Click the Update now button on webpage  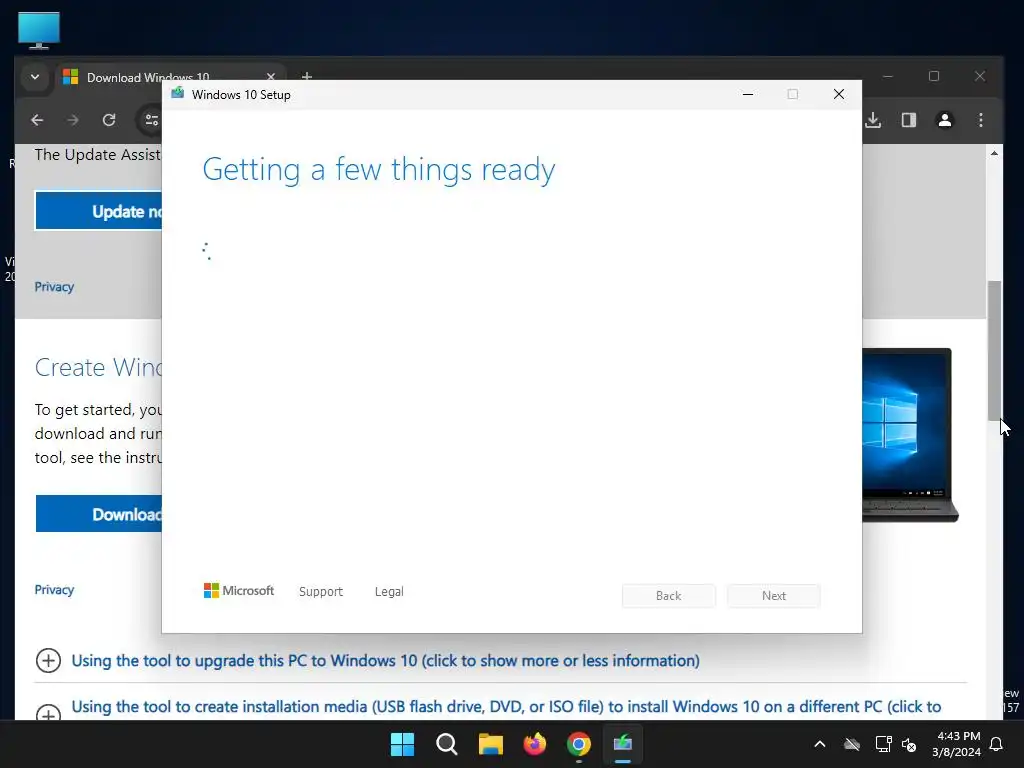98,211
